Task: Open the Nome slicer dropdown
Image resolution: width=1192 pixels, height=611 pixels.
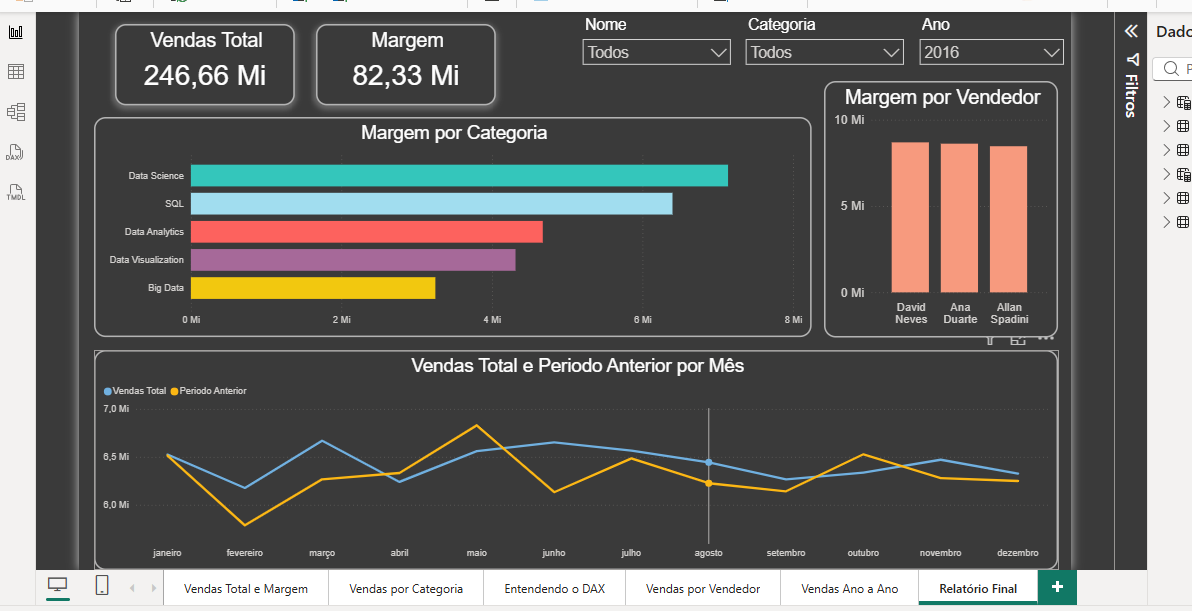Action: [657, 52]
